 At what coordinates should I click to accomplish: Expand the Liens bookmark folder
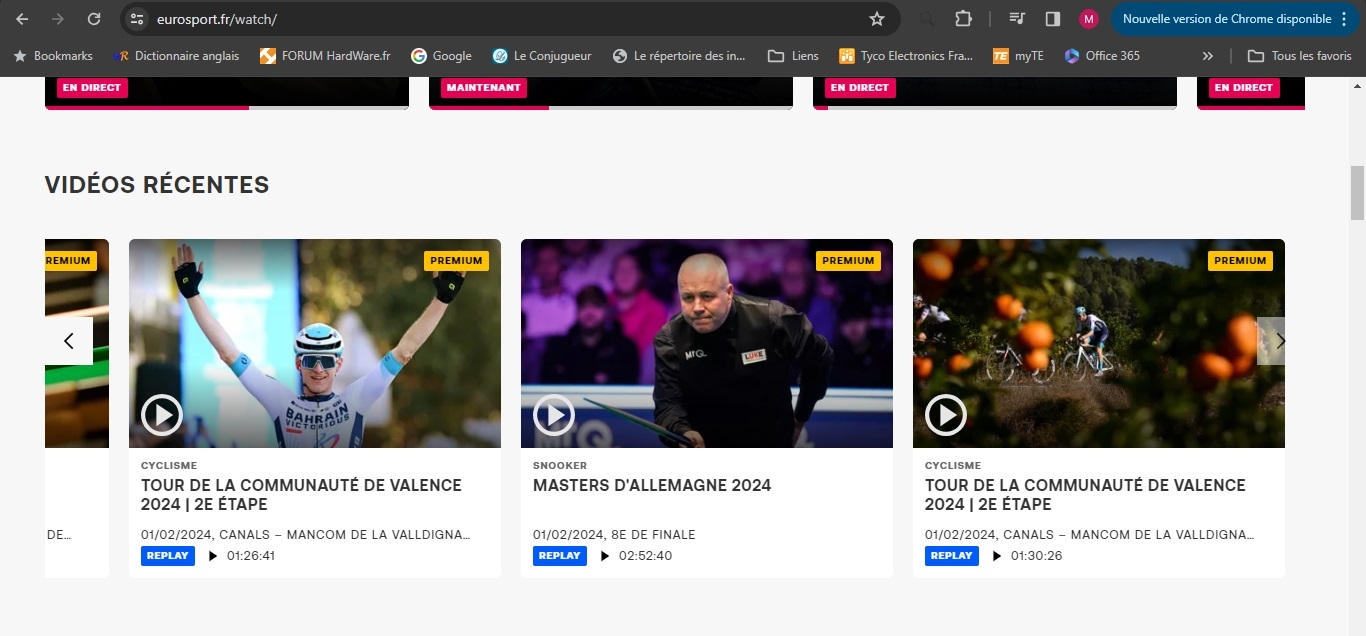793,56
